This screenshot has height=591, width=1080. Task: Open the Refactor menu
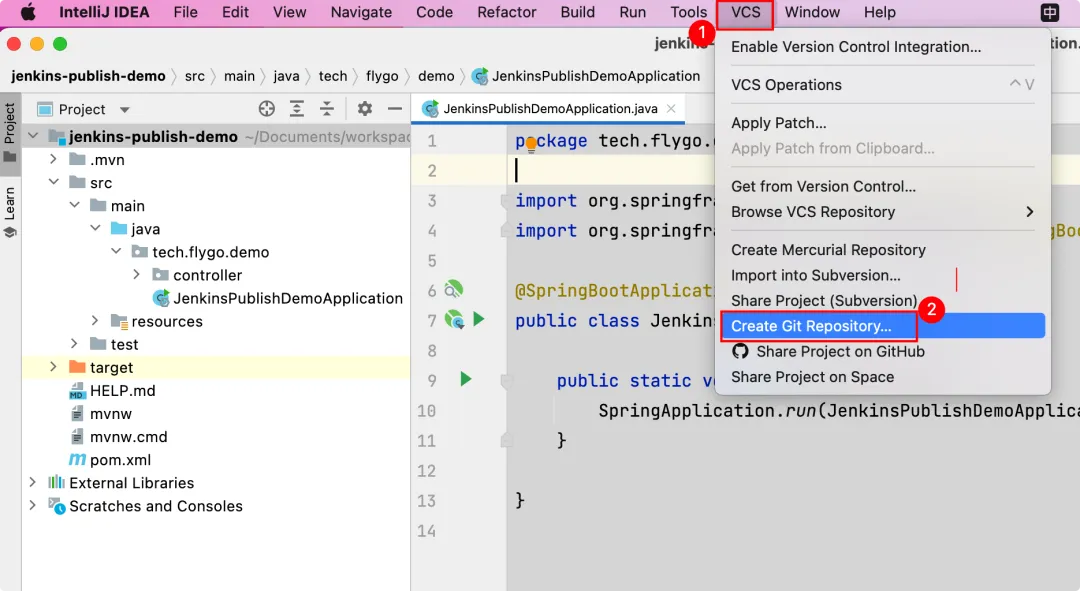(x=506, y=12)
